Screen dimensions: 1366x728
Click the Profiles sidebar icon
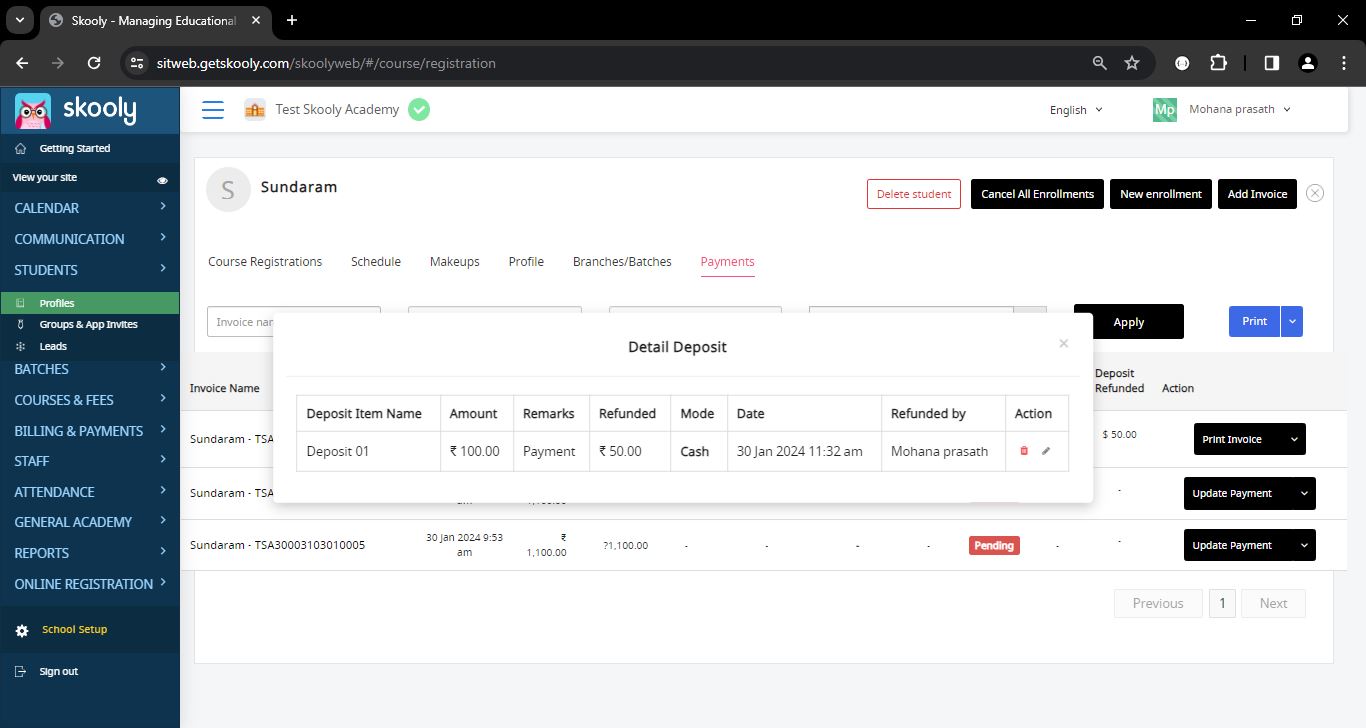pos(20,303)
